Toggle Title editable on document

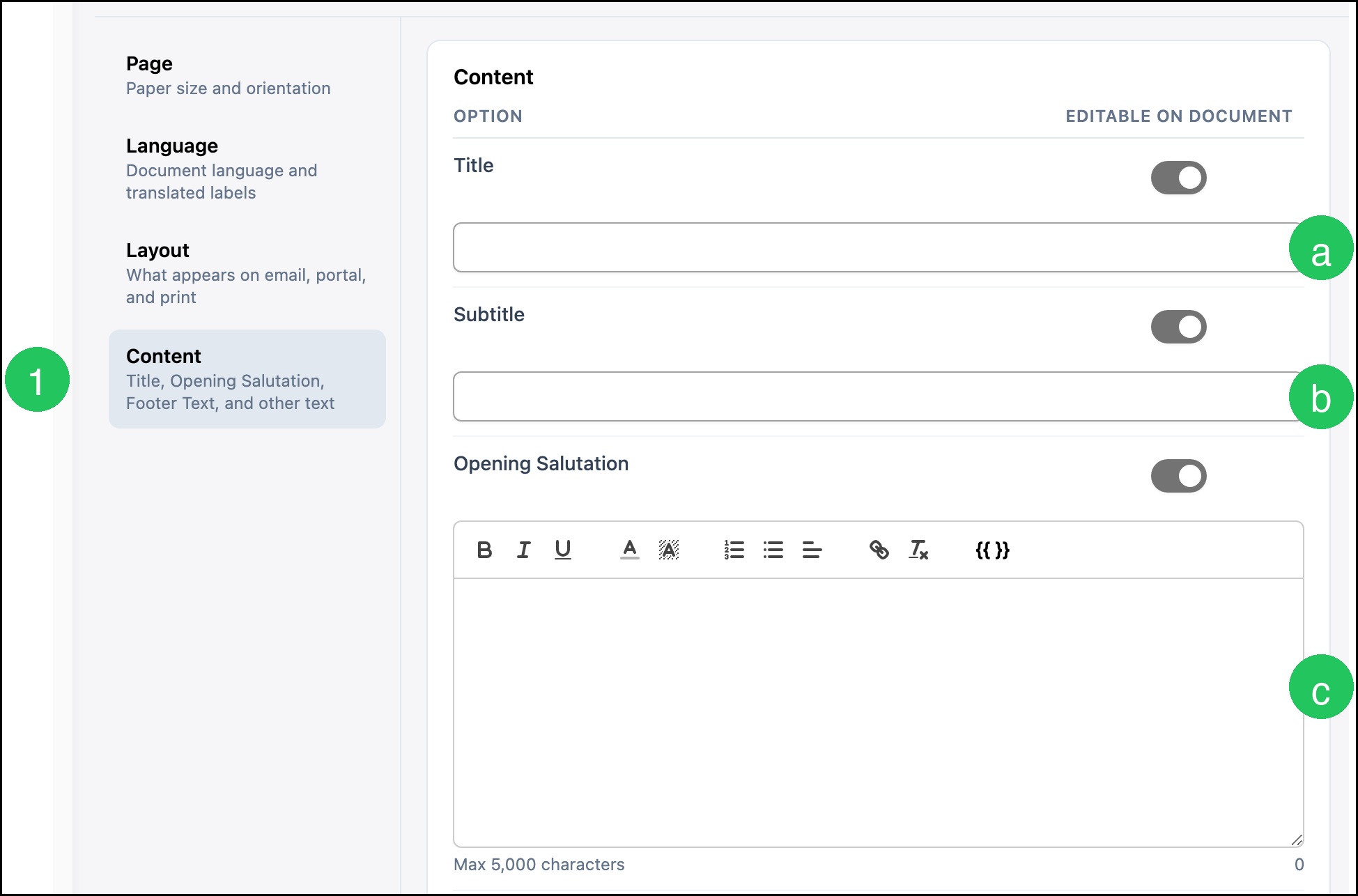pos(1178,178)
